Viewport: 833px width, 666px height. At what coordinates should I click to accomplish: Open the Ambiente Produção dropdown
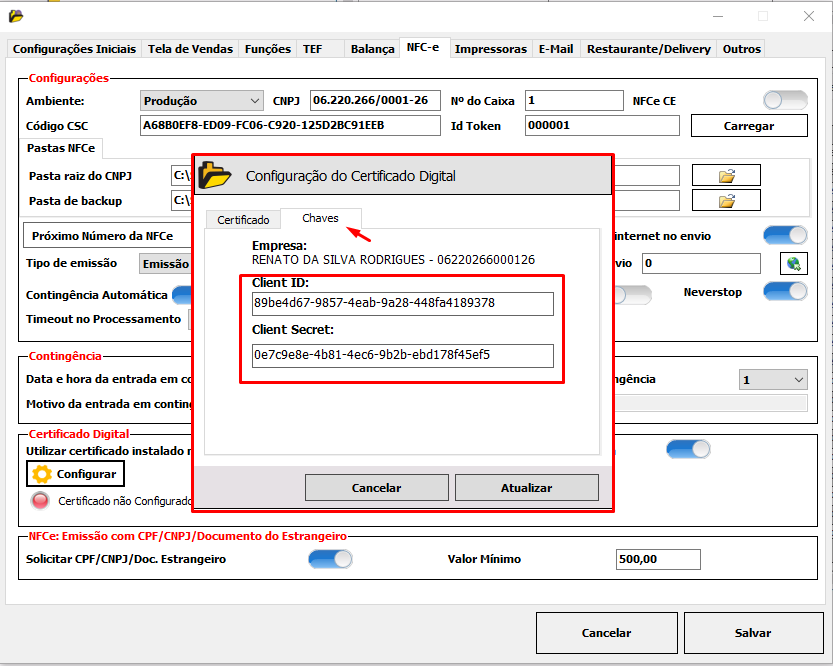(201, 101)
